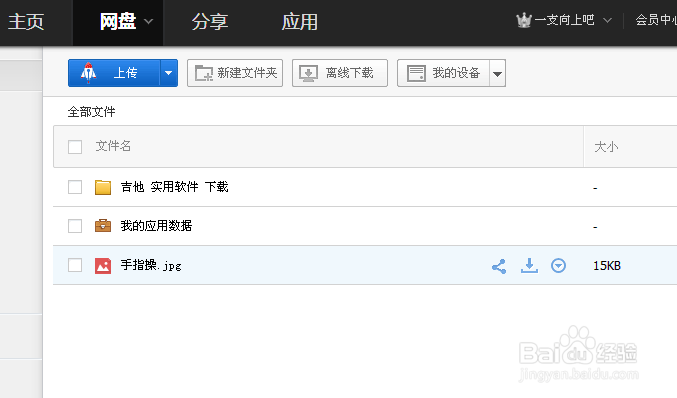Open the more-options circle arrow for 手指操.jpg
Image resolution: width=677 pixels, height=398 pixels.
(x=558, y=265)
